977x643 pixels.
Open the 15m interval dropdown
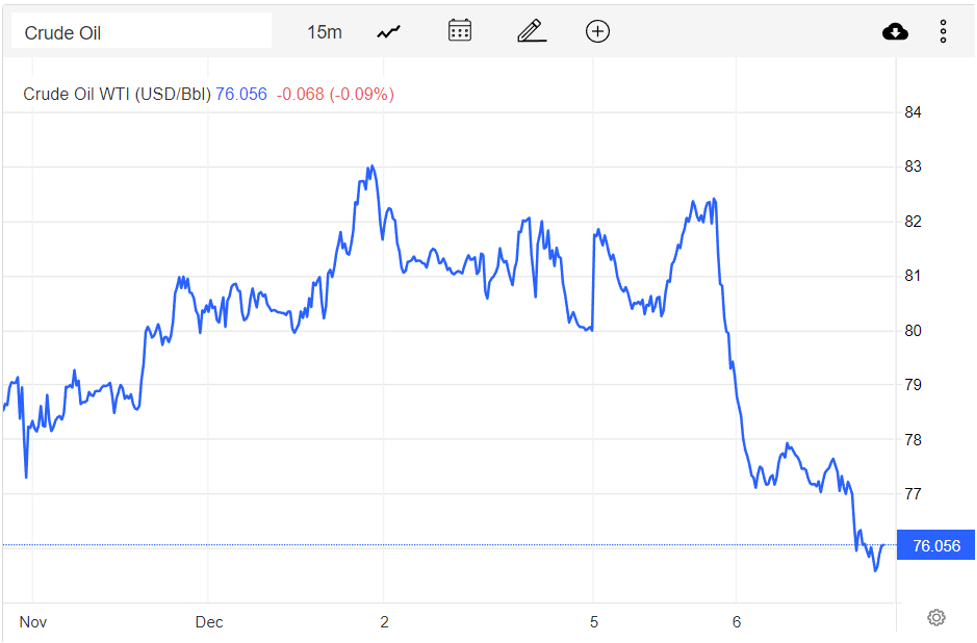click(324, 32)
